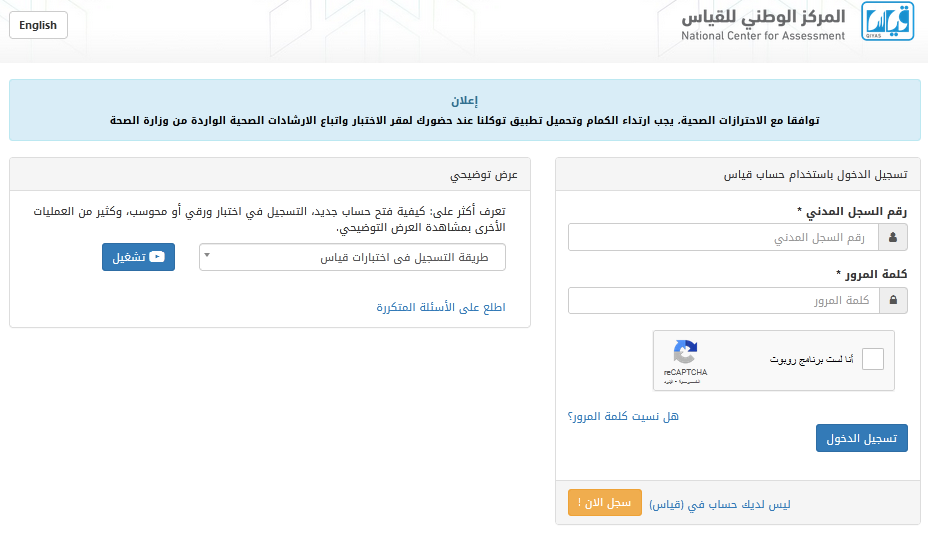Image resolution: width=928 pixels, height=533 pixels.
Task: Click the عرض توضيحي panel header
Action: [270, 175]
